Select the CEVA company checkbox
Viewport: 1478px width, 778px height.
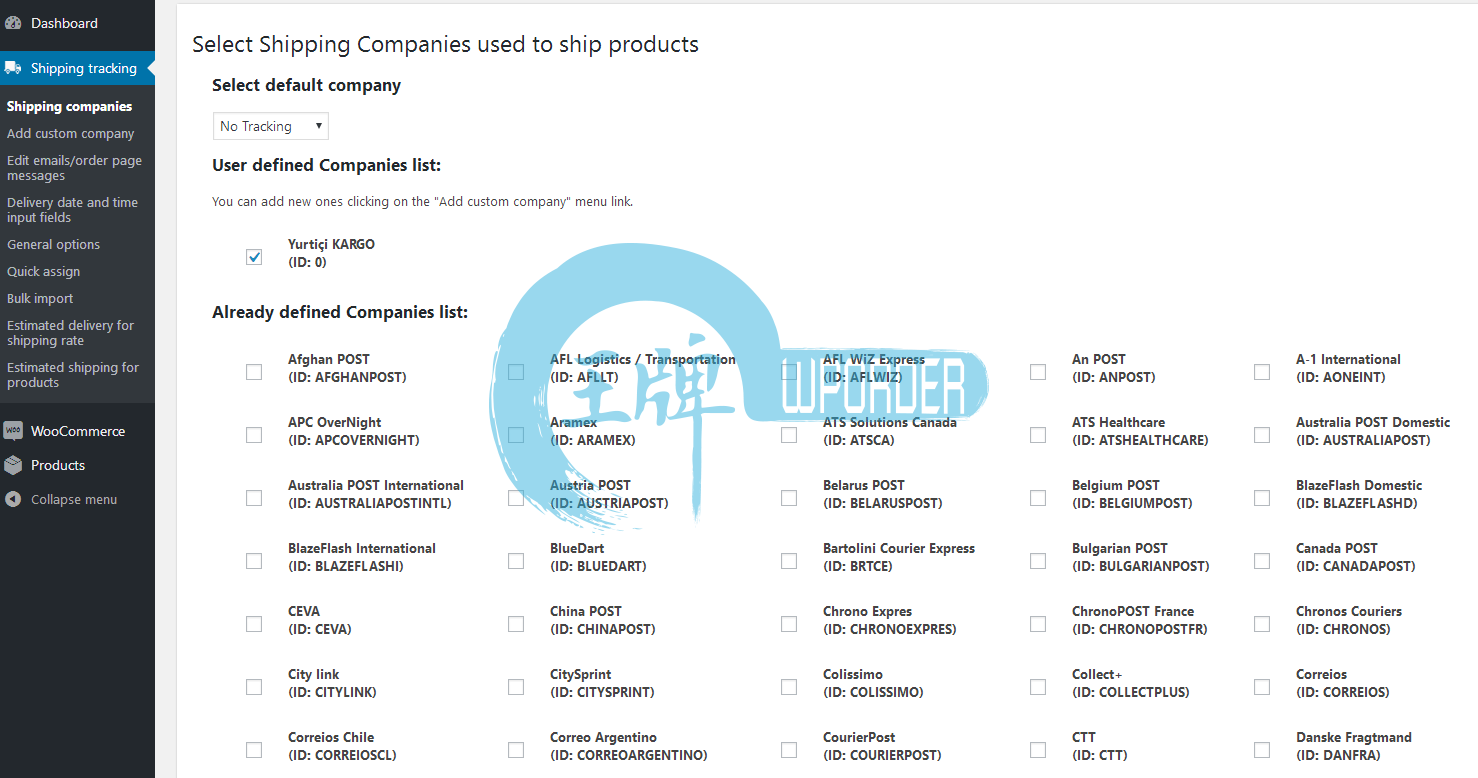(x=254, y=624)
